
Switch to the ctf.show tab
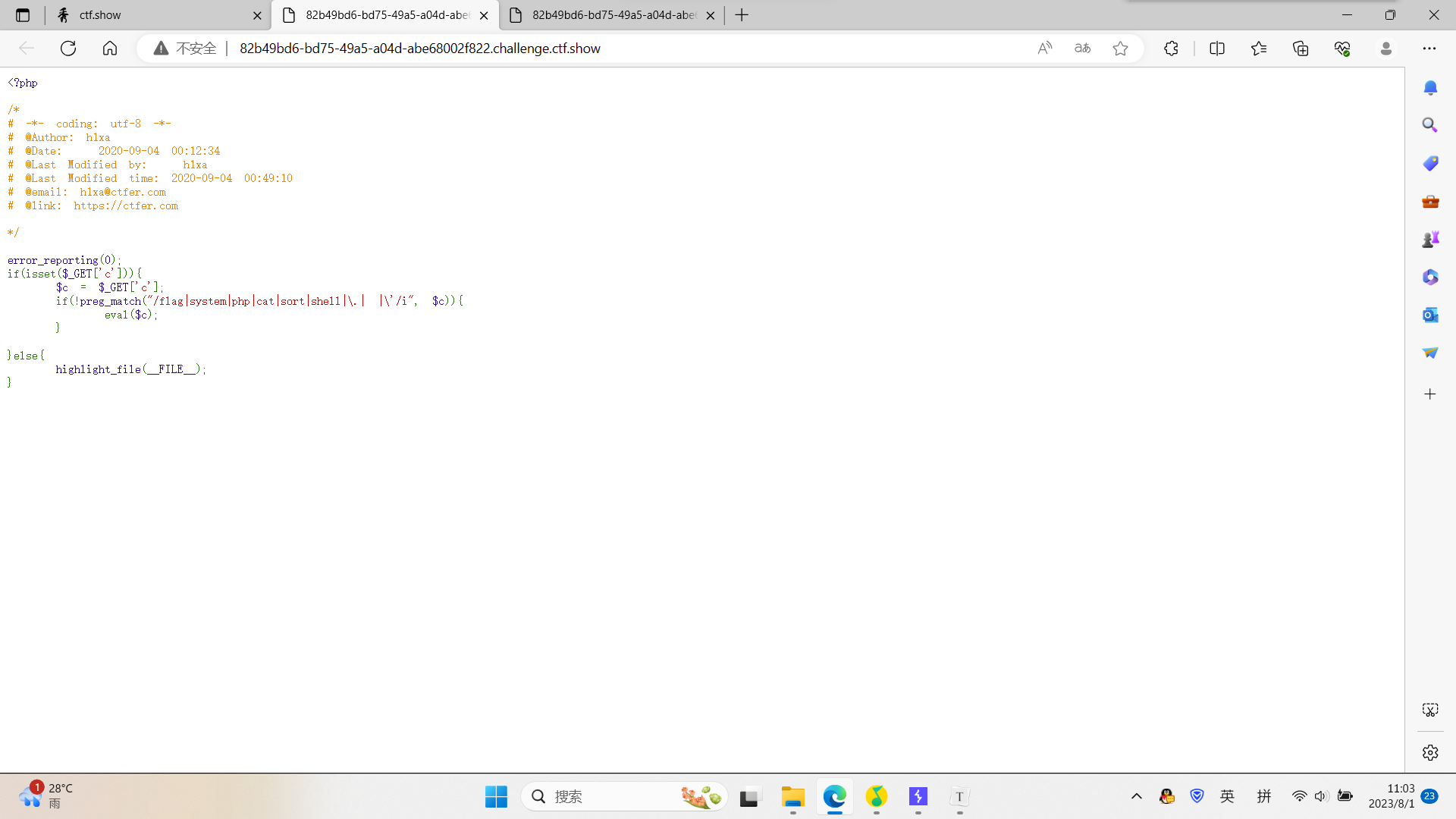(x=158, y=15)
